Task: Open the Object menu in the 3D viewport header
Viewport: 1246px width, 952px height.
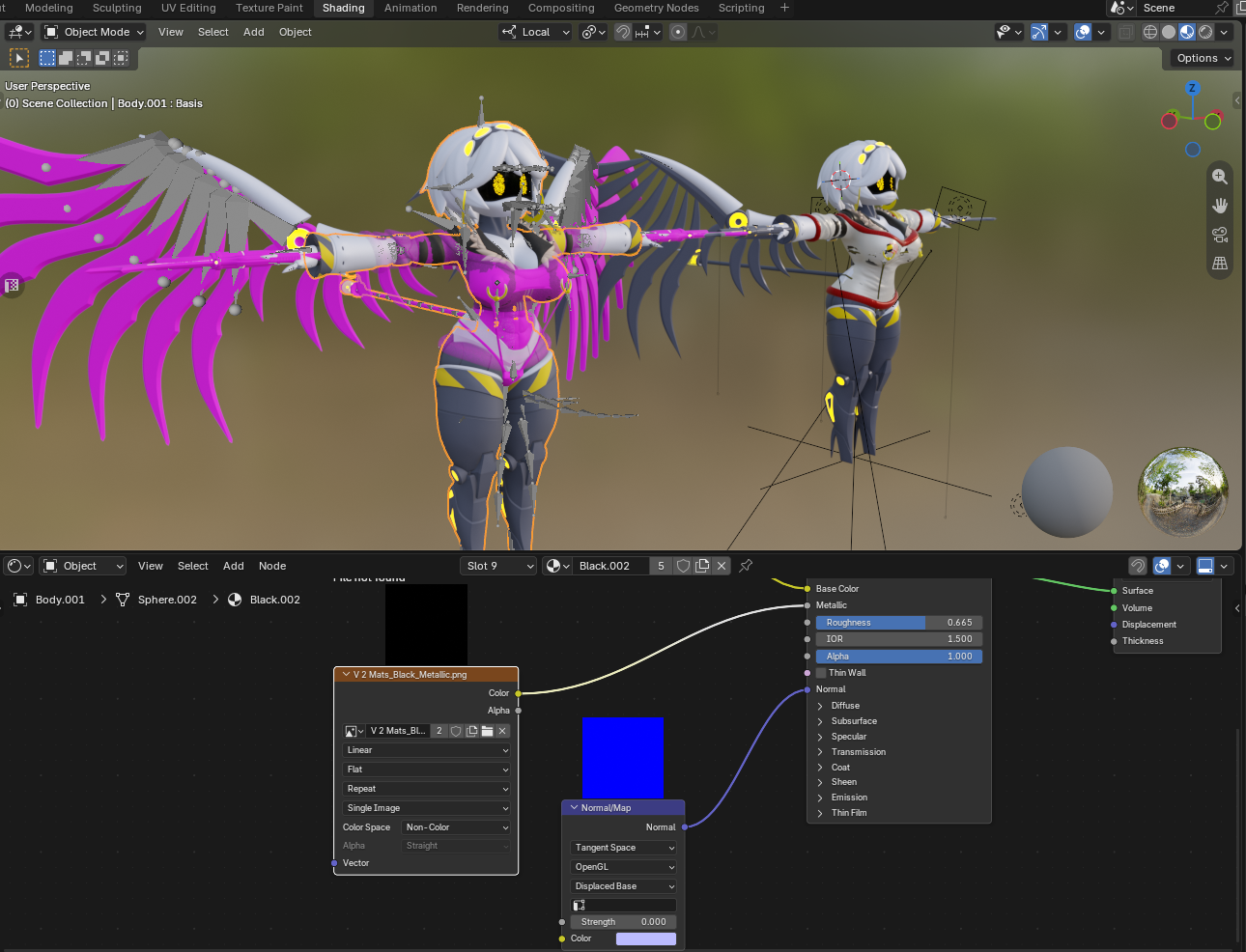Action: [x=296, y=32]
